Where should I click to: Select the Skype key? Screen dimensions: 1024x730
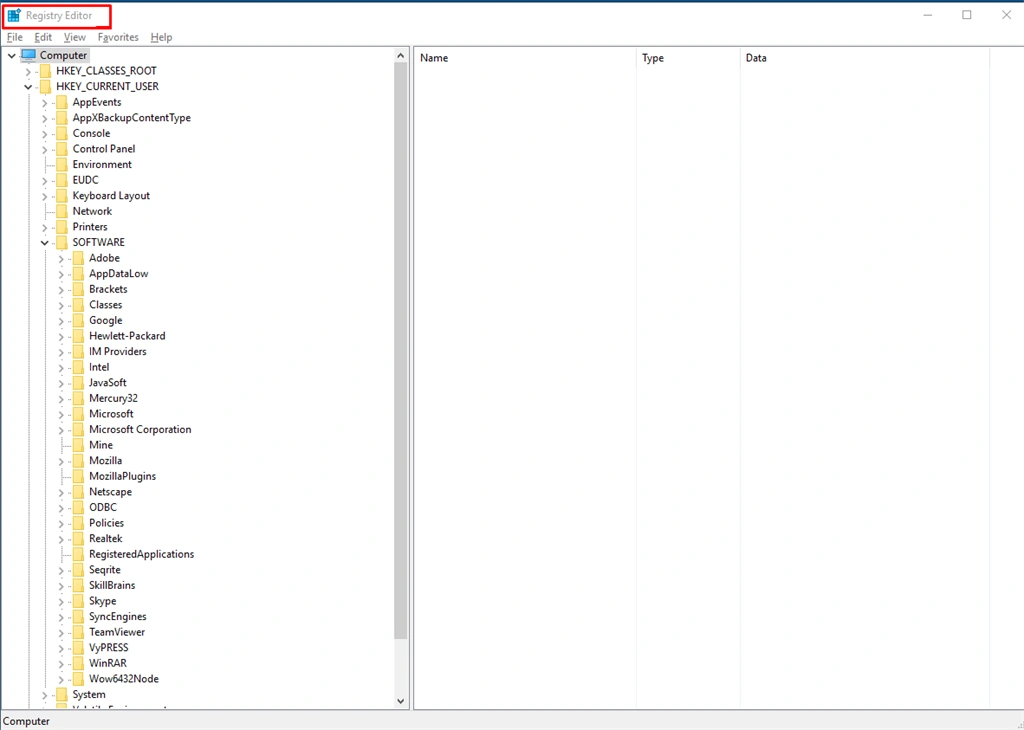pyautogui.click(x=103, y=601)
